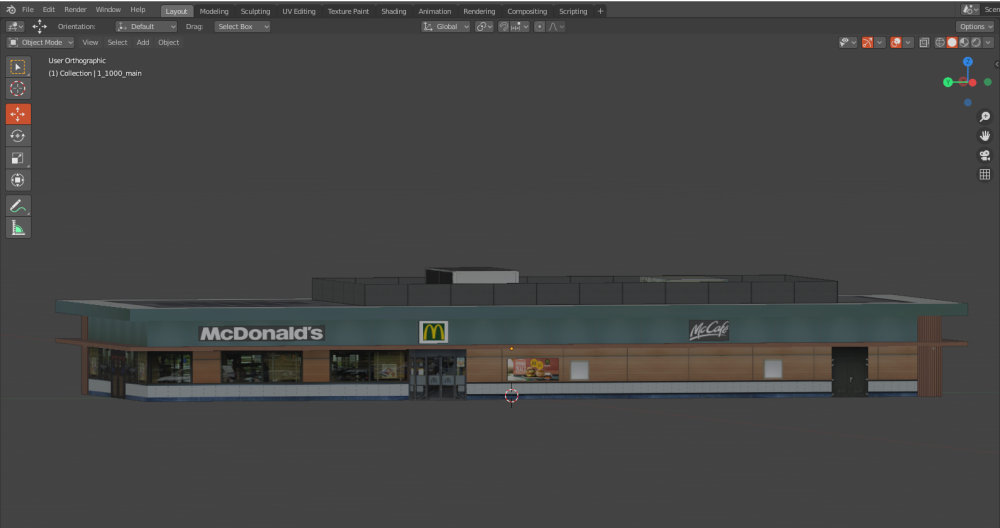Activate the Measure tool
The height and width of the screenshot is (528, 1000).
click(18, 228)
